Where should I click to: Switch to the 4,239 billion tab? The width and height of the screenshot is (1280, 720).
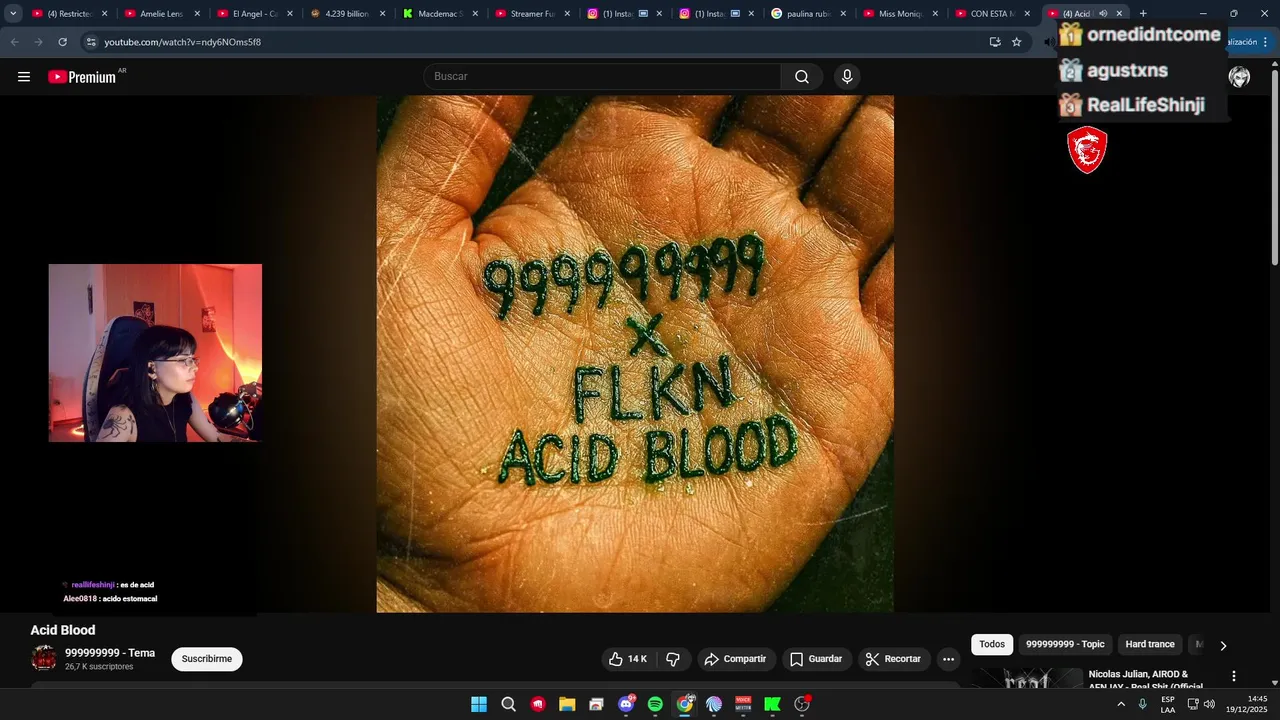pyautogui.click(x=347, y=14)
